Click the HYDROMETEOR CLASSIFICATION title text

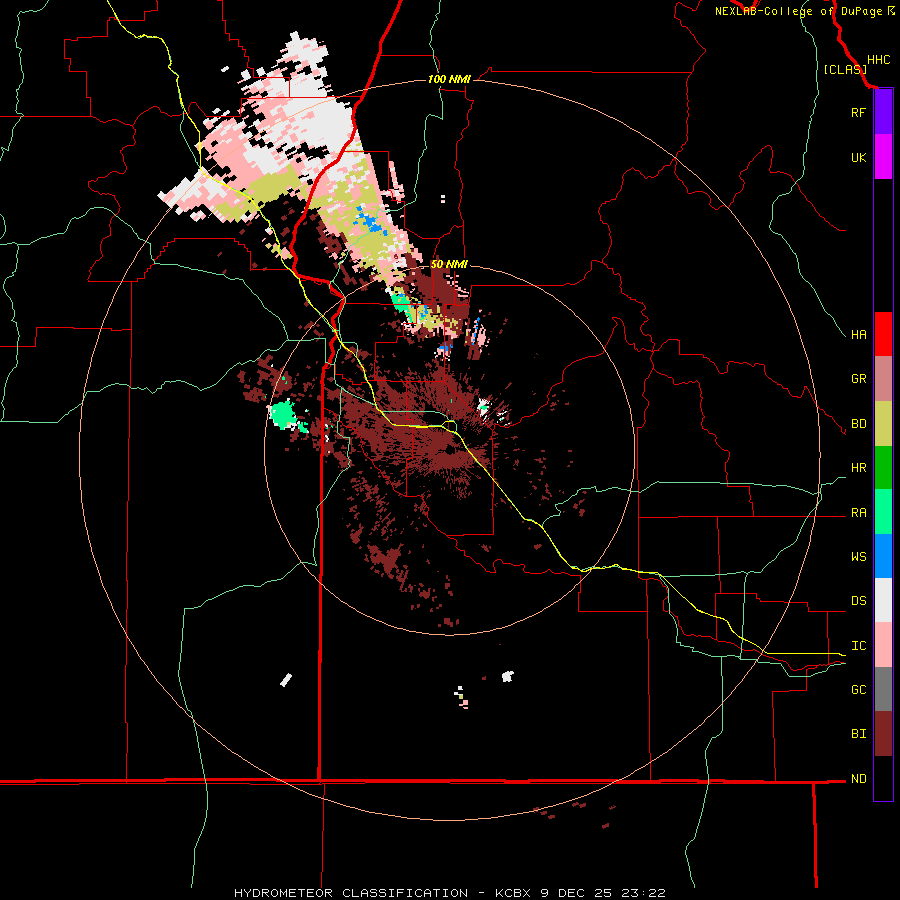351,893
